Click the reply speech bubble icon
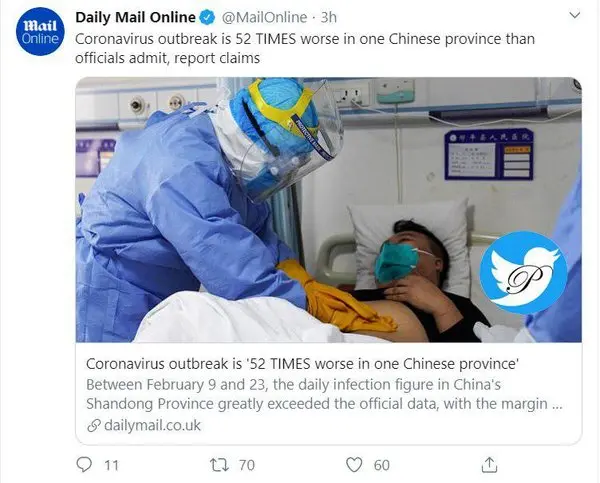The height and width of the screenshot is (483, 600). [84, 465]
